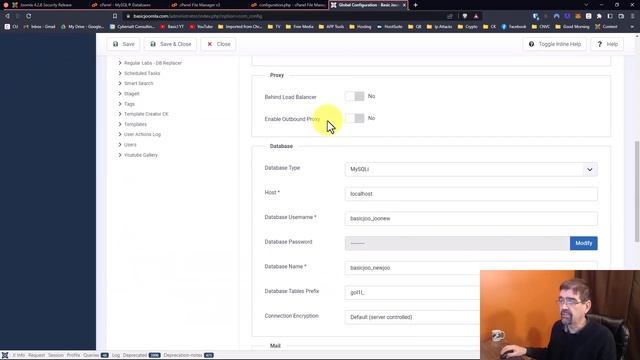The width and height of the screenshot is (640, 360).
Task: Toggle the Enable Outbound Proxy switch
Action: pyautogui.click(x=354, y=118)
